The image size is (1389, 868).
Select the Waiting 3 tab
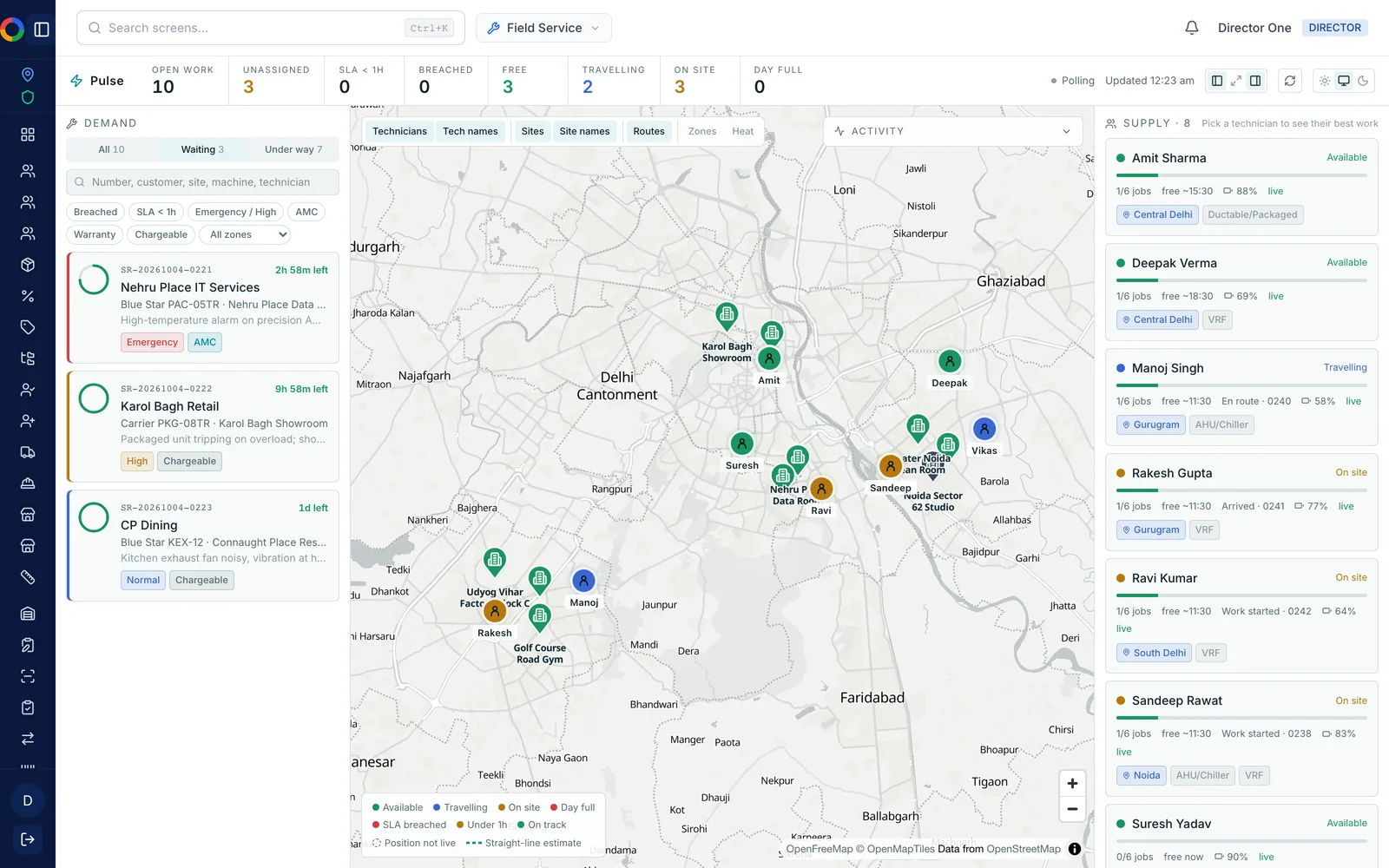[202, 149]
